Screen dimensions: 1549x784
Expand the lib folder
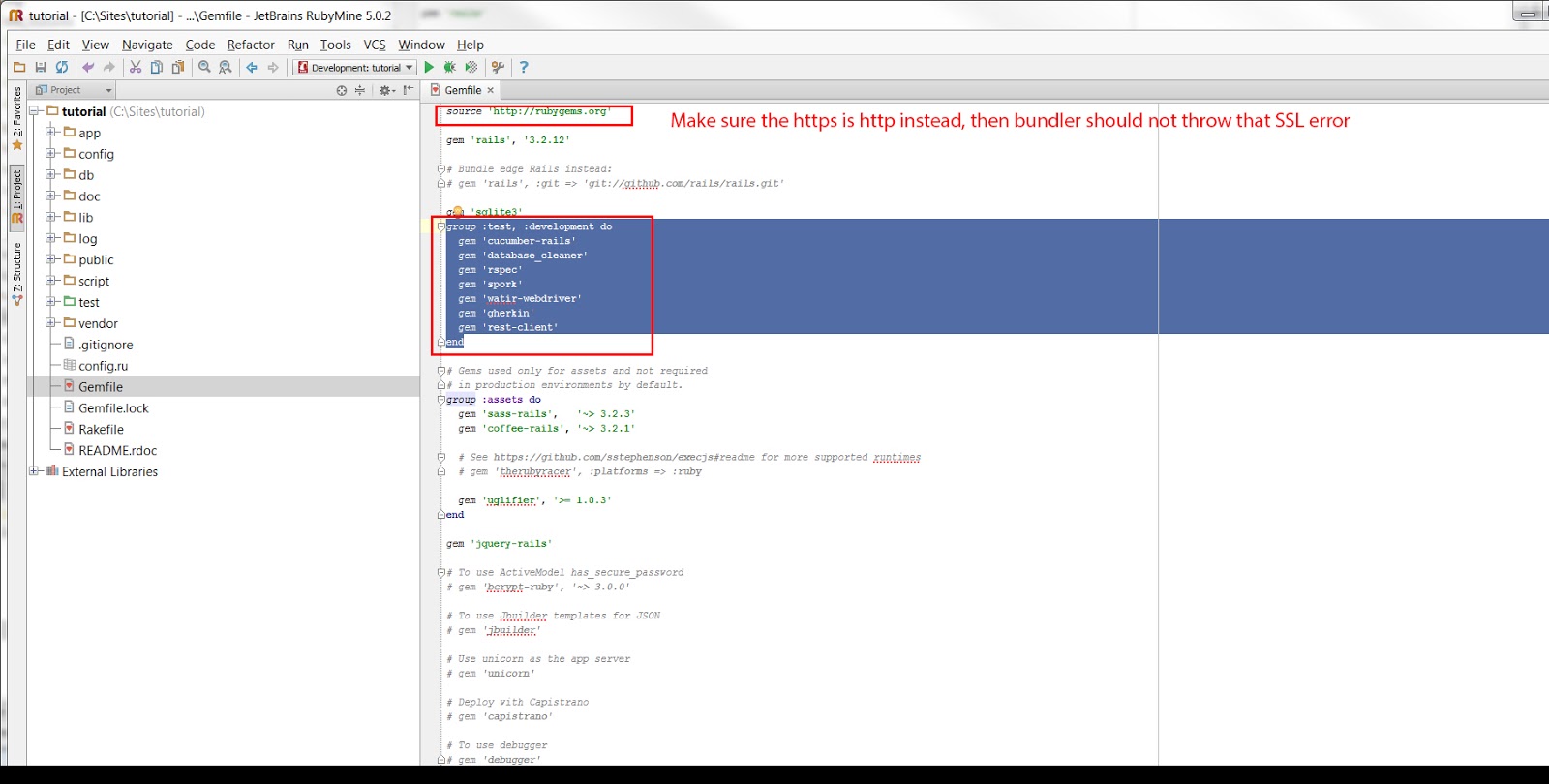[x=51, y=218]
